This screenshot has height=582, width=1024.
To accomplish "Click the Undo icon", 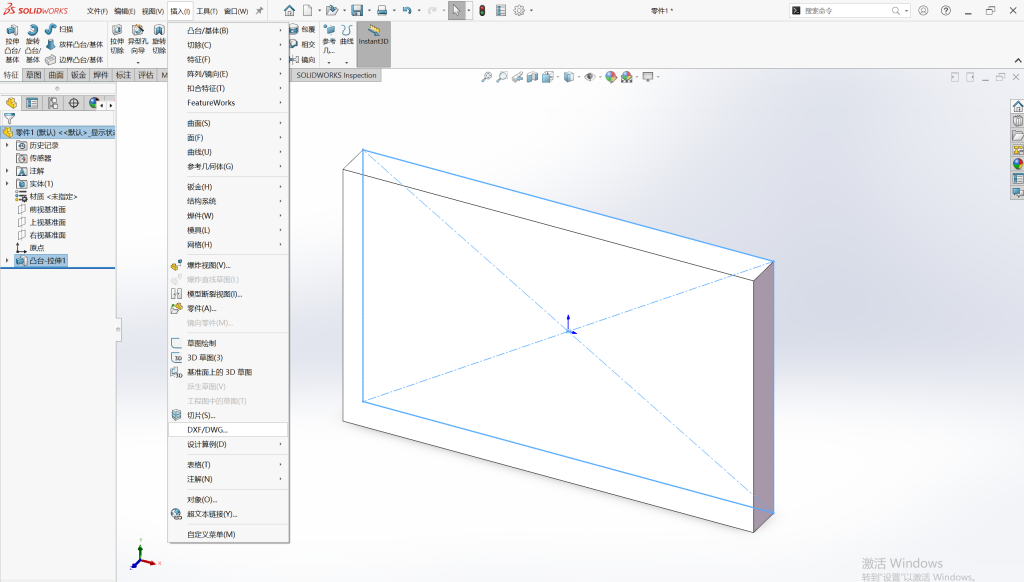I will pyautogui.click(x=408, y=10).
